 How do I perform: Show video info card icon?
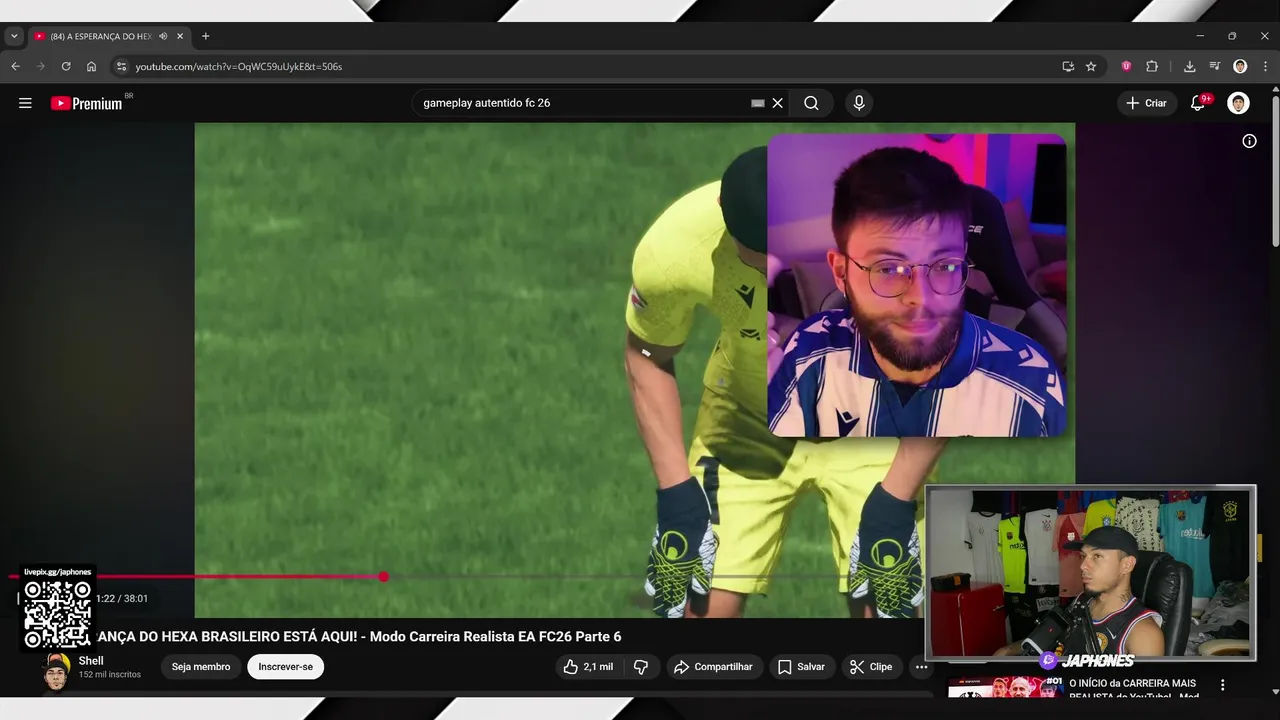point(1249,141)
